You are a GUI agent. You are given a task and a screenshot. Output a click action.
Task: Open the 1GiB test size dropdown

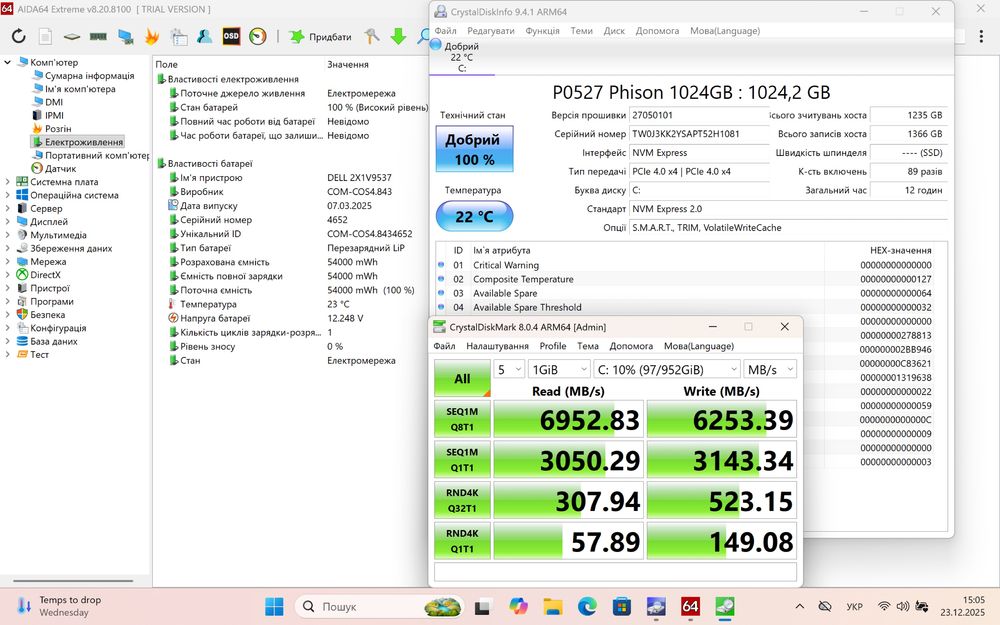(559, 369)
